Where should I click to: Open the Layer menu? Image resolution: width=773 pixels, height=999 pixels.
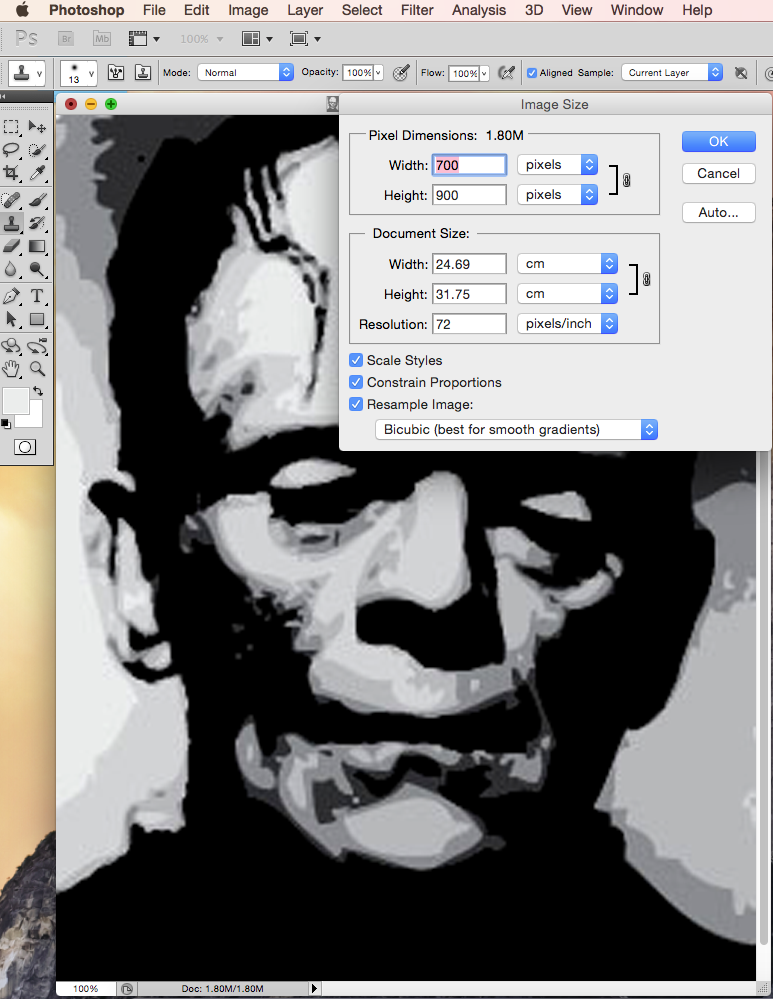305,10
